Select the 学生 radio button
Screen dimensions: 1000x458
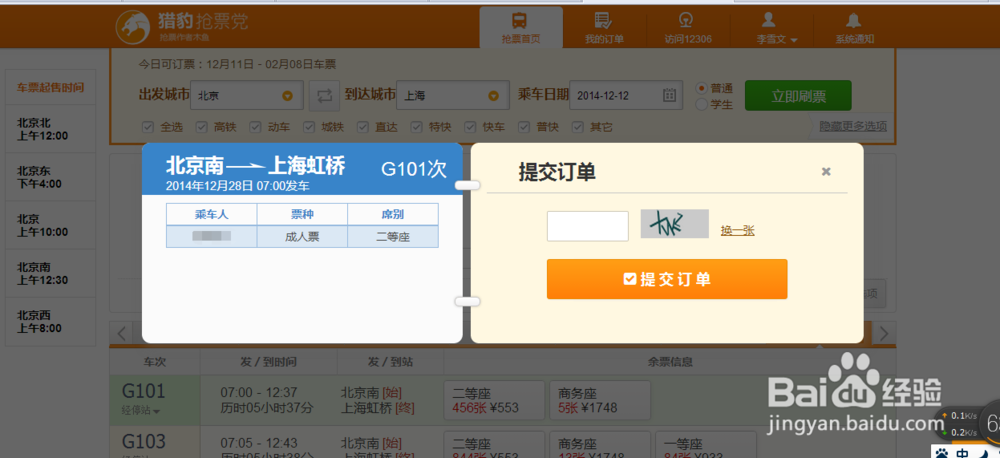click(702, 104)
